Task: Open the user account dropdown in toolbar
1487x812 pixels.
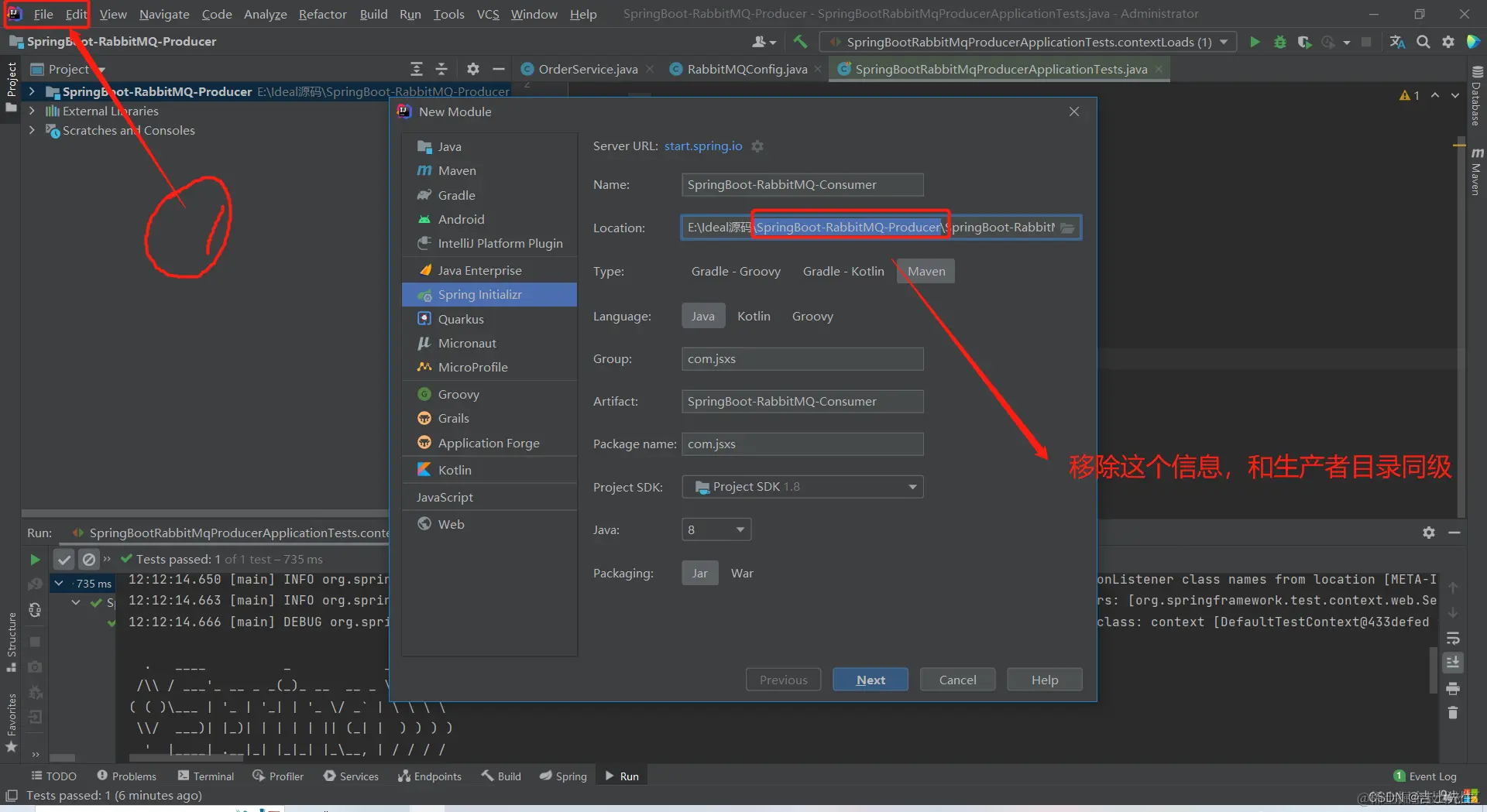Action: click(764, 42)
